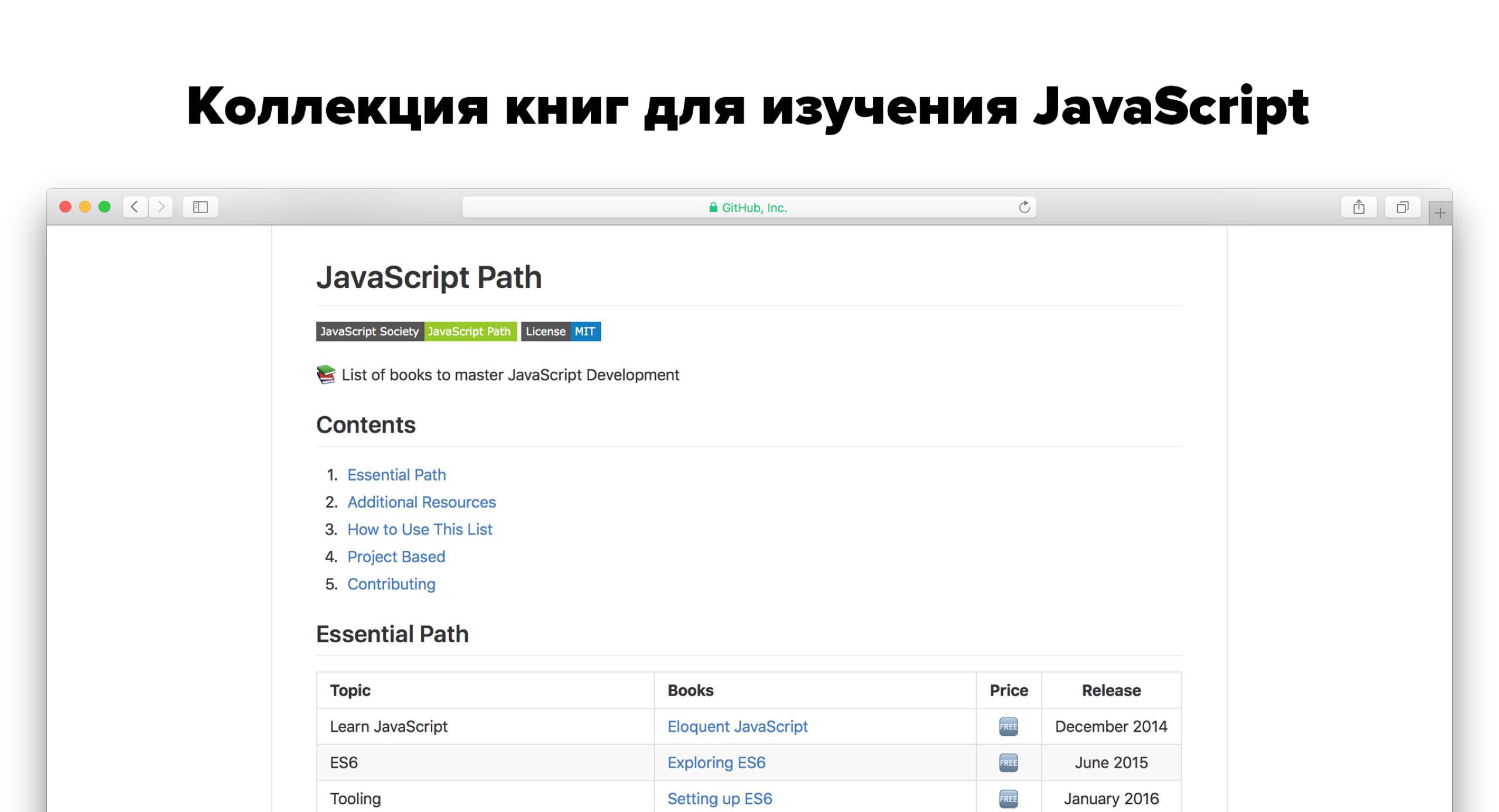Open the Additional Resources link
Image resolution: width=1499 pixels, height=812 pixels.
(x=422, y=502)
